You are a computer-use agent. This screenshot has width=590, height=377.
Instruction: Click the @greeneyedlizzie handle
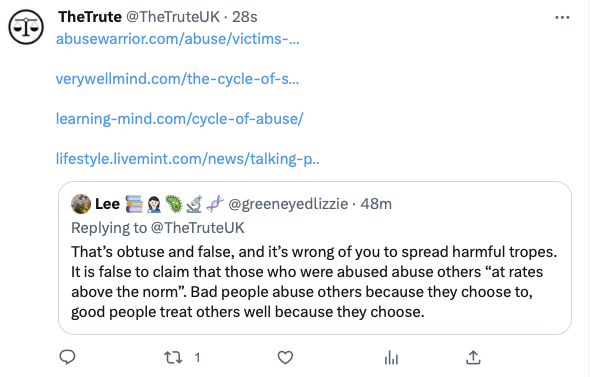point(288,204)
